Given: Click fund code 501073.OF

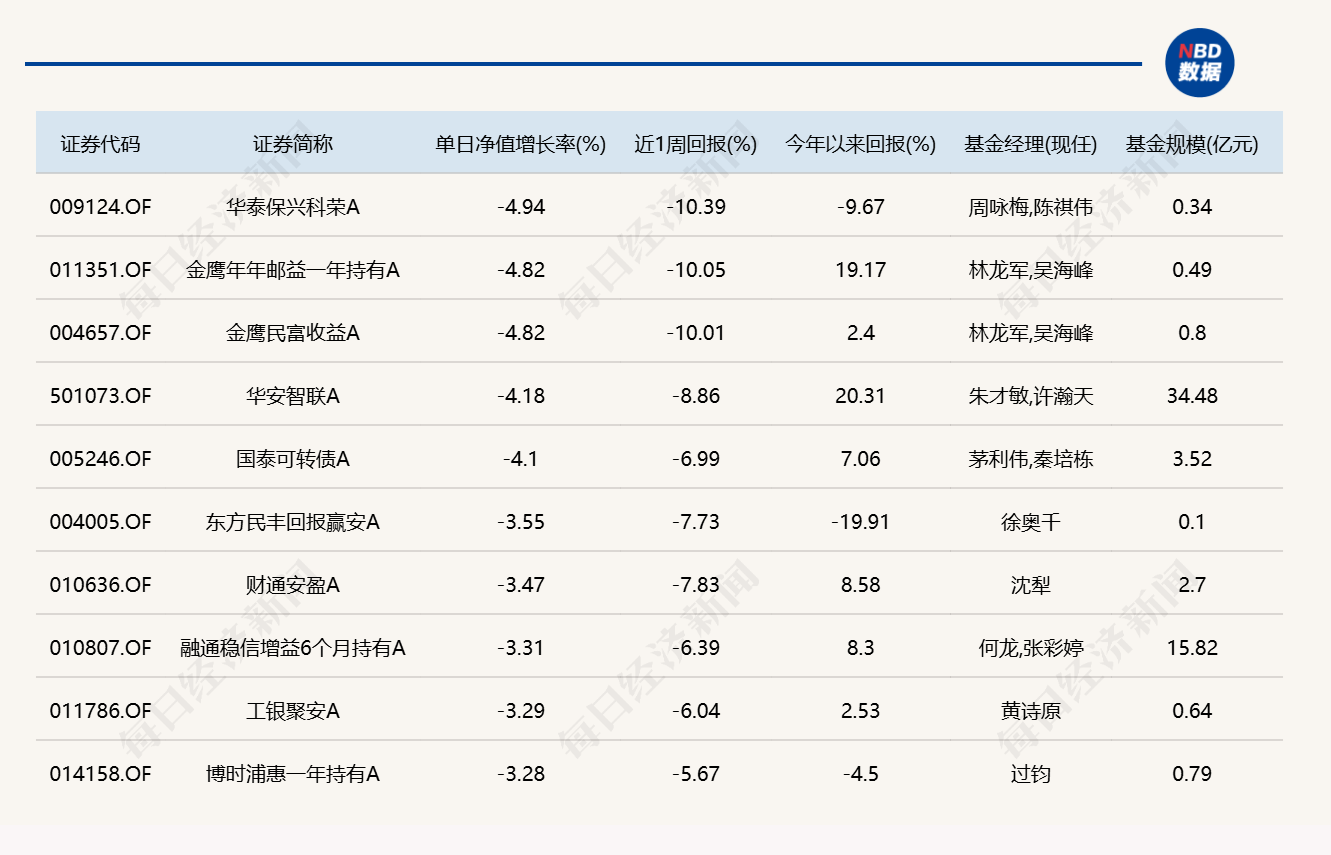Looking at the screenshot, I should pyautogui.click(x=100, y=396).
